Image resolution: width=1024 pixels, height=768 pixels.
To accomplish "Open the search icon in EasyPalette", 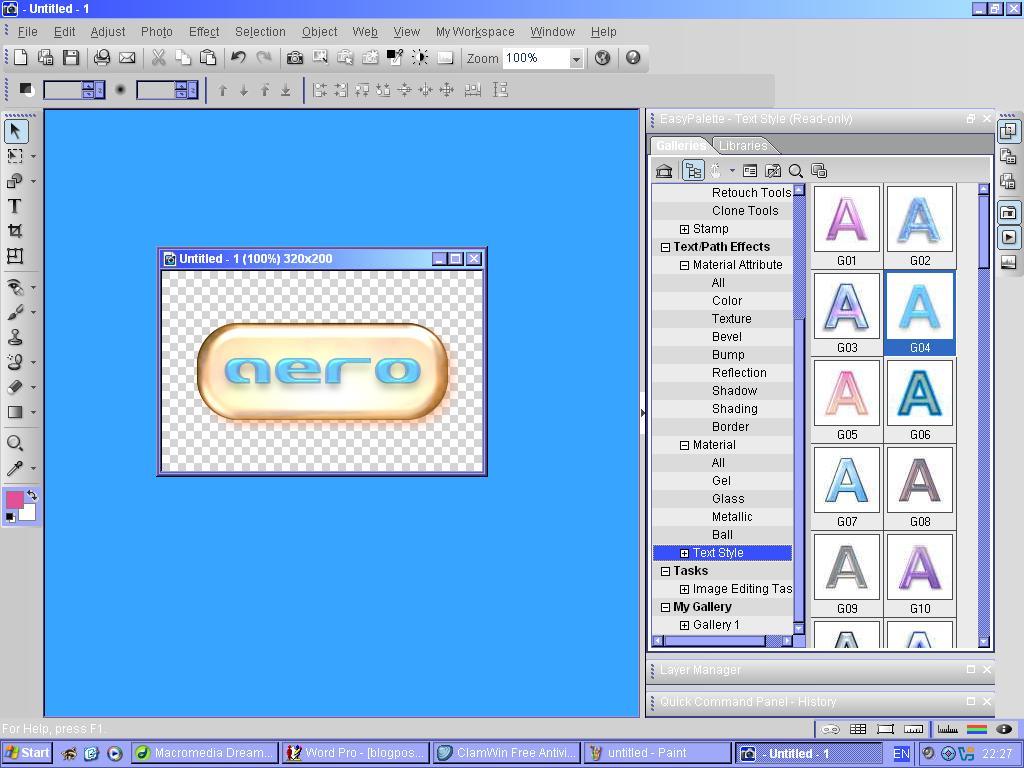I will [796, 171].
